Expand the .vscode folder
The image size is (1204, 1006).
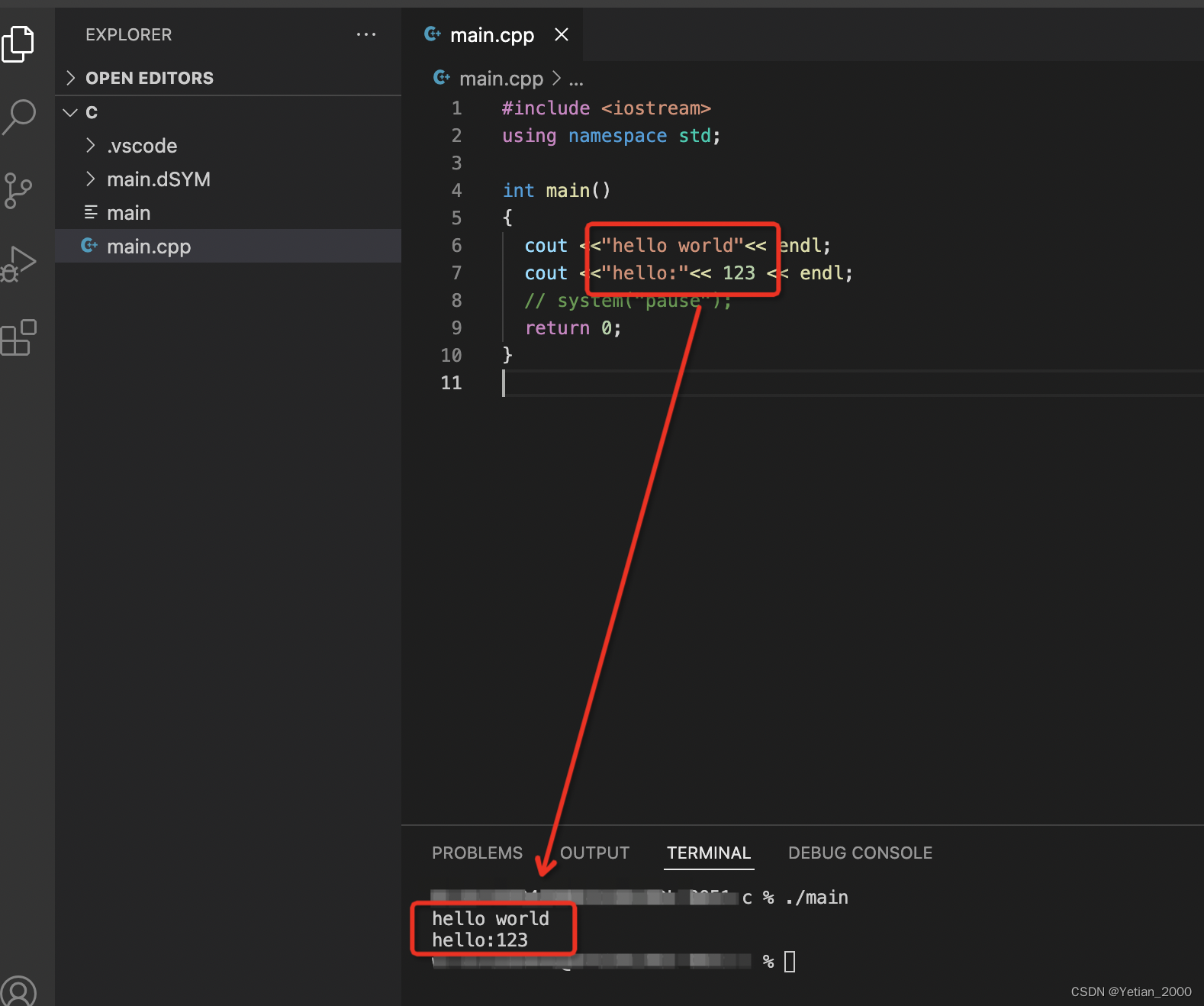click(x=228, y=146)
